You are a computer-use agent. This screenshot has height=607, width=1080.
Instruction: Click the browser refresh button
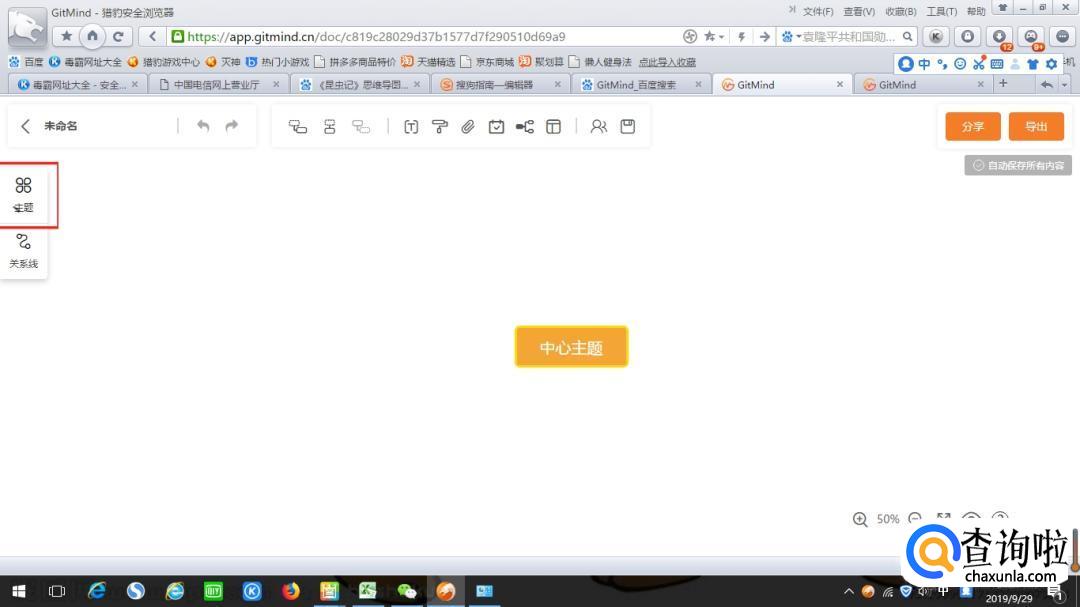coord(118,37)
